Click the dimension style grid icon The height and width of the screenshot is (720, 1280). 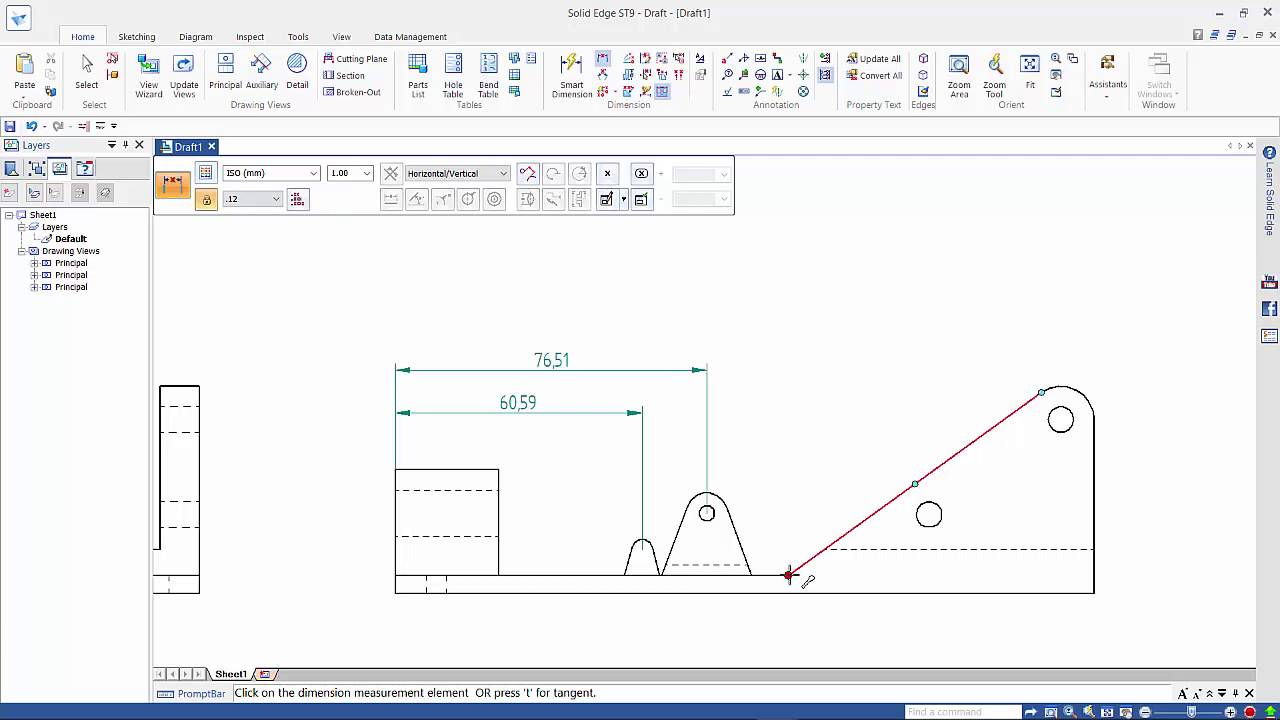pyautogui.click(x=205, y=173)
